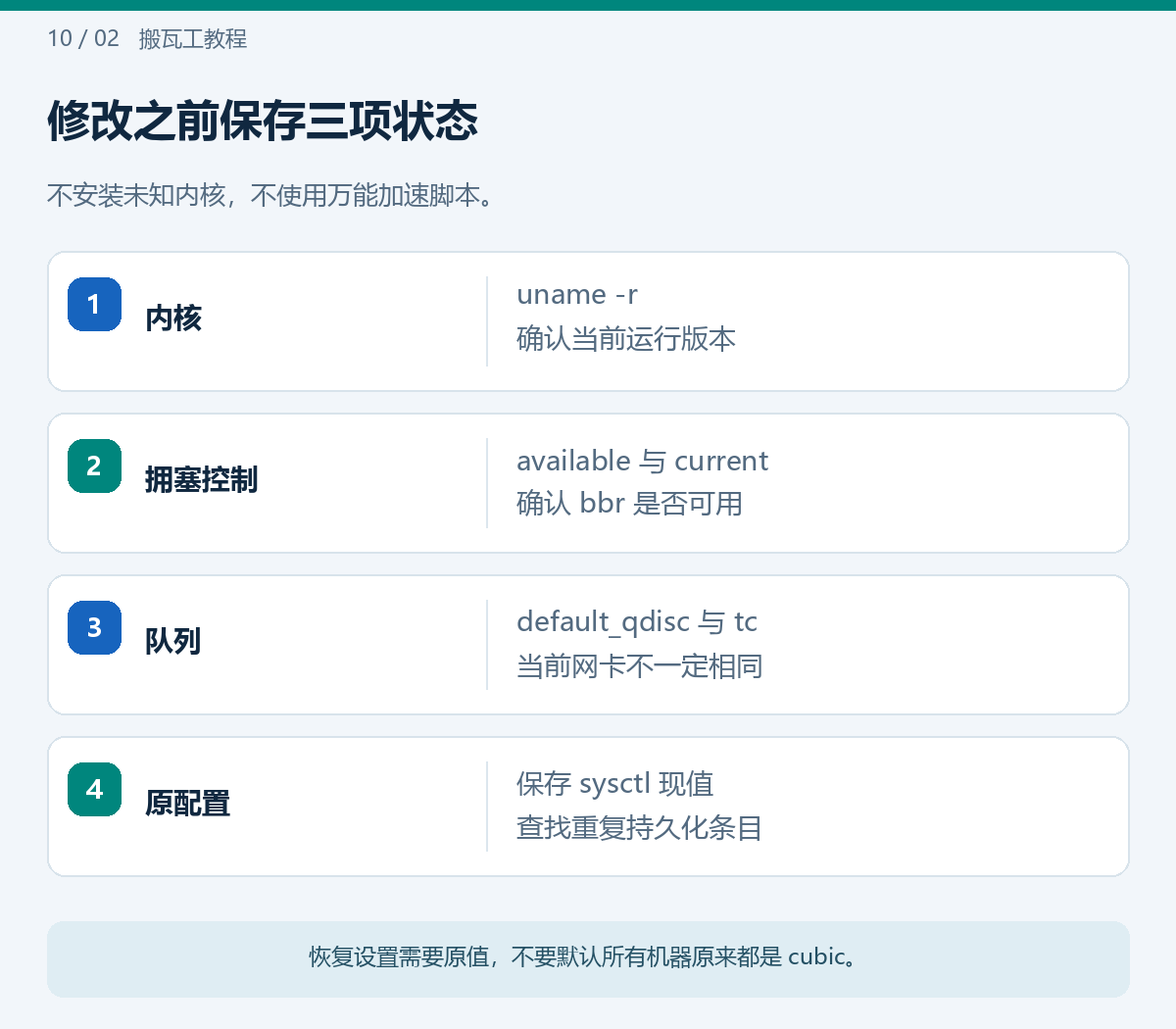Click the blue number 3 badge
The image size is (1176, 1029).
coord(94,627)
